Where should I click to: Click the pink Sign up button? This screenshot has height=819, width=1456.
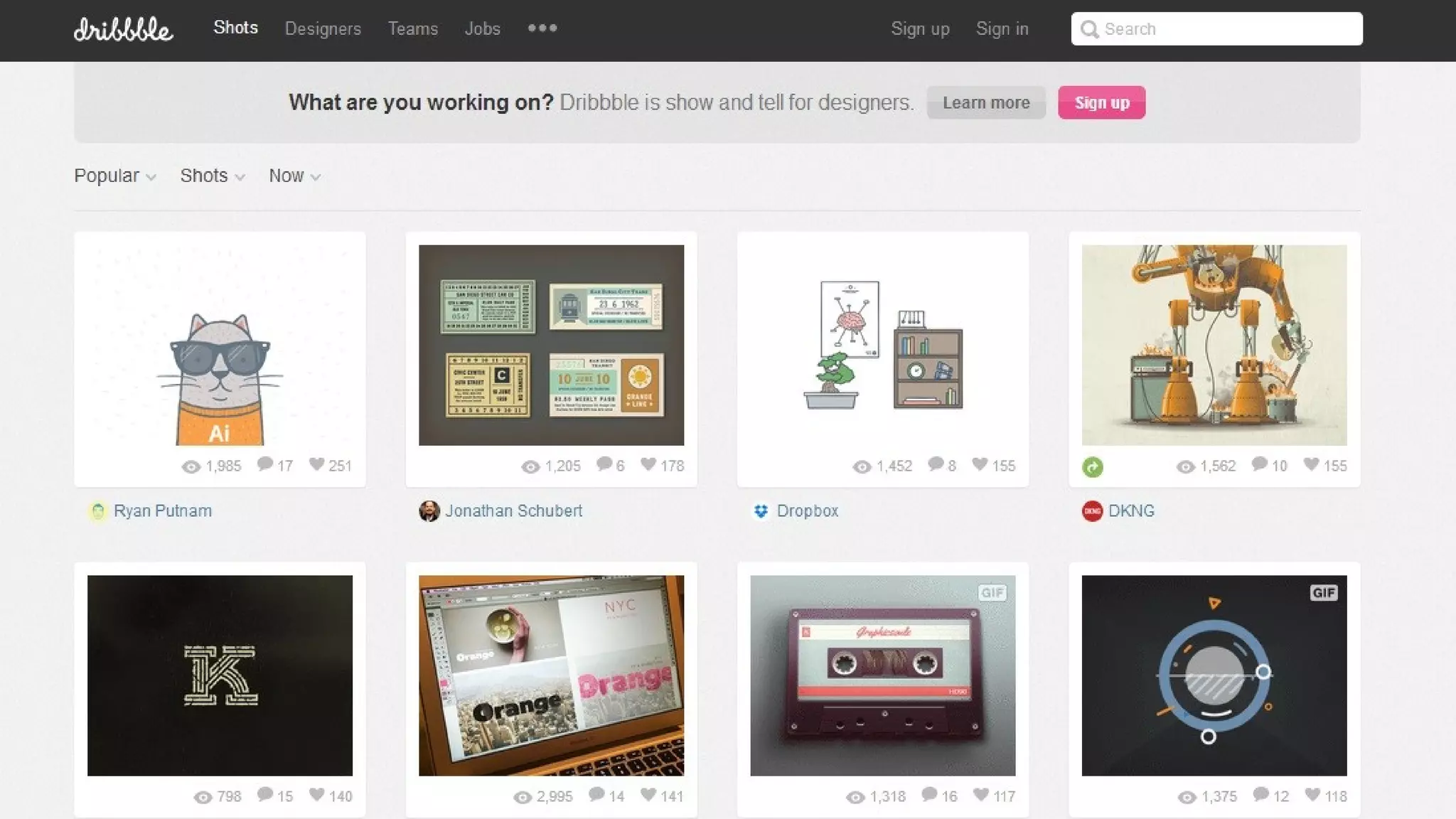1101,102
